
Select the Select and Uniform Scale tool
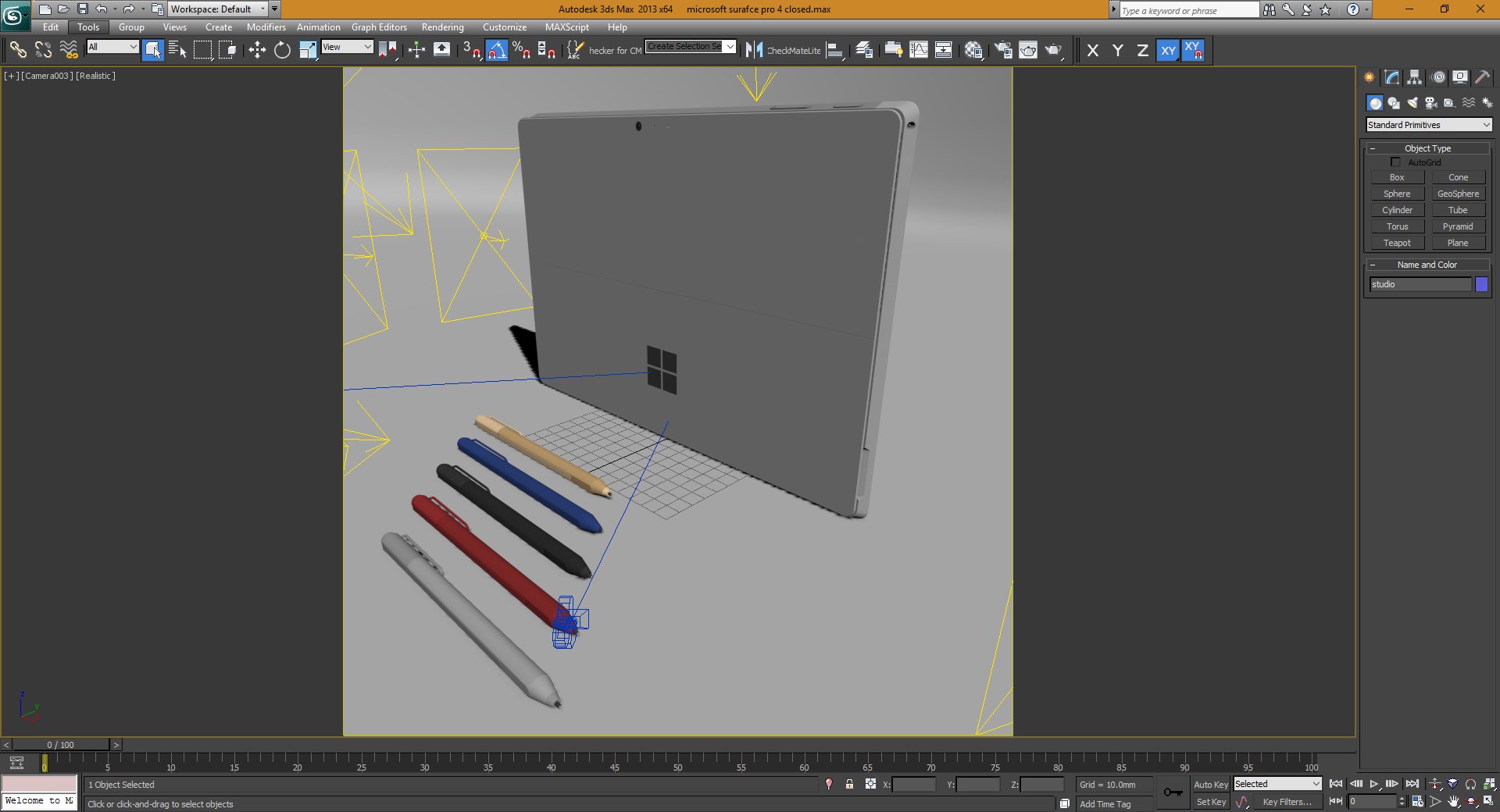pyautogui.click(x=308, y=50)
